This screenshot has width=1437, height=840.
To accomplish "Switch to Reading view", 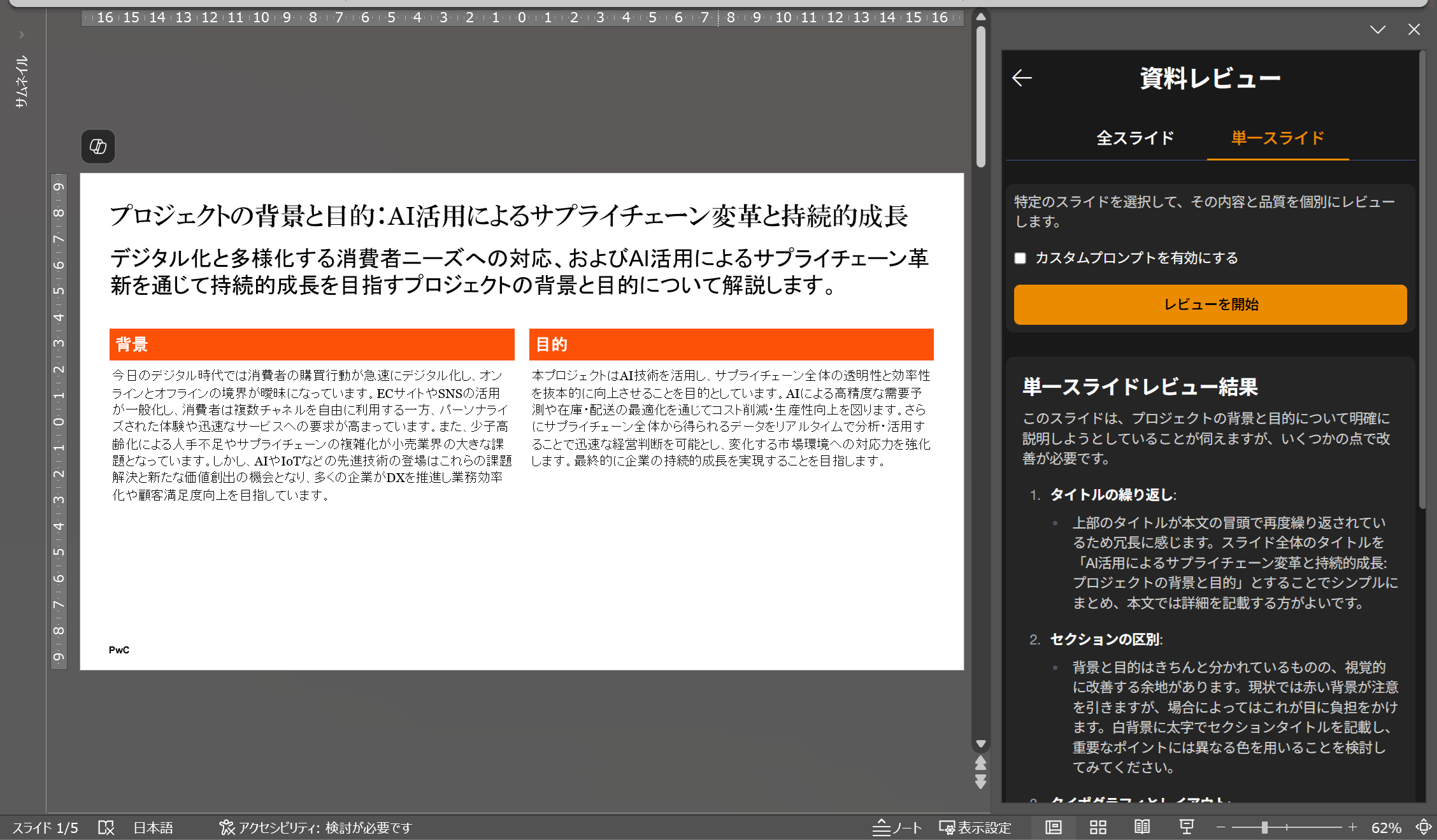I will point(1142,827).
